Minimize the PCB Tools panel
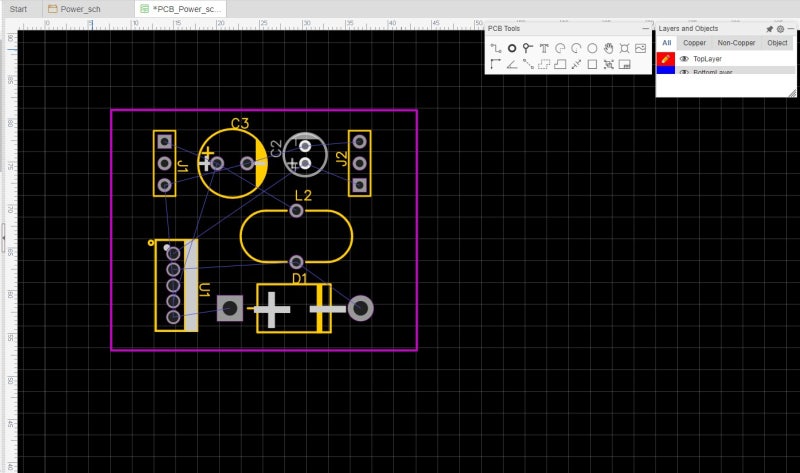The image size is (800, 473). (645, 29)
